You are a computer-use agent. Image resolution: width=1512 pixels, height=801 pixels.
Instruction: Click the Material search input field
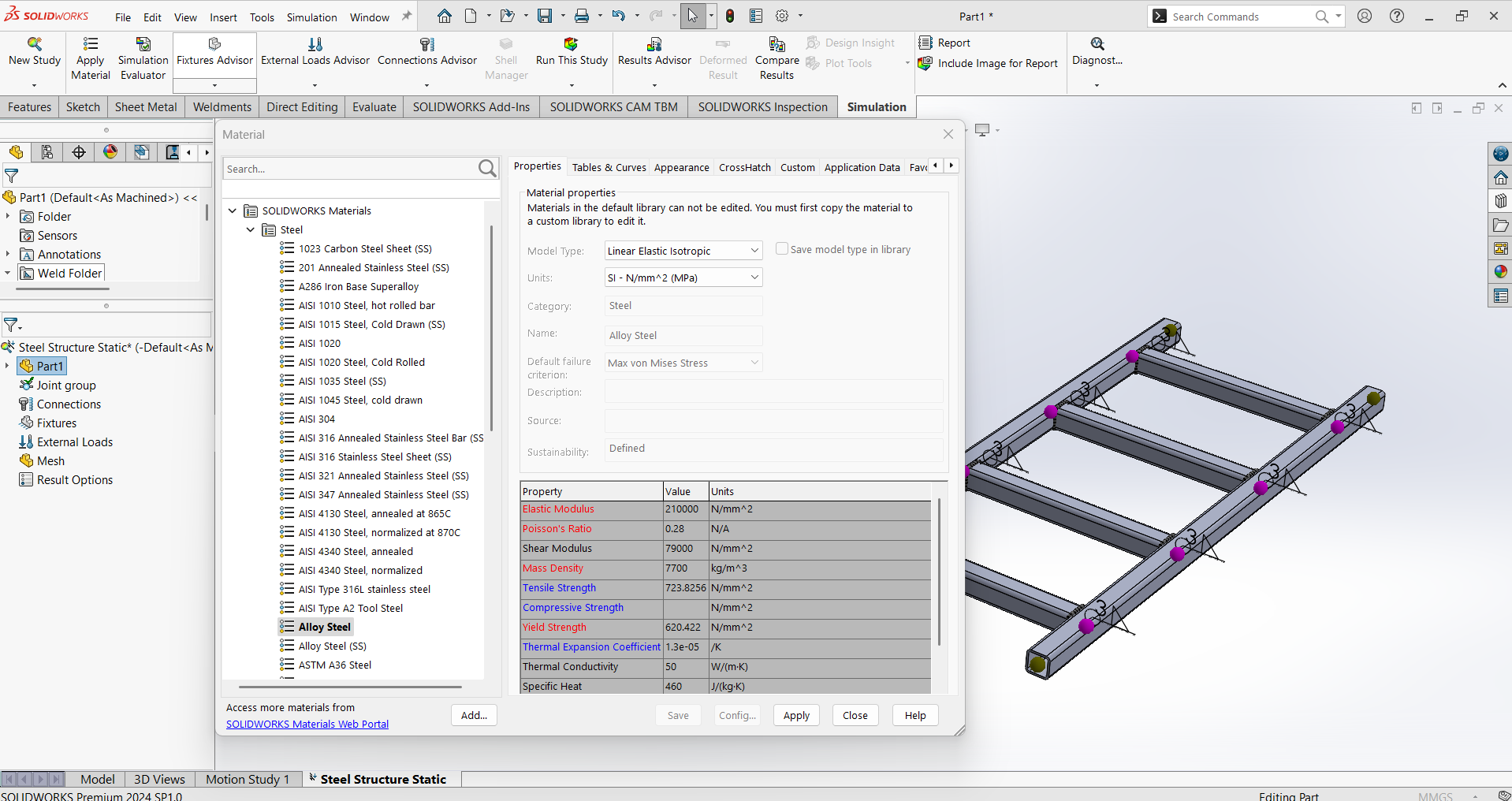point(350,169)
